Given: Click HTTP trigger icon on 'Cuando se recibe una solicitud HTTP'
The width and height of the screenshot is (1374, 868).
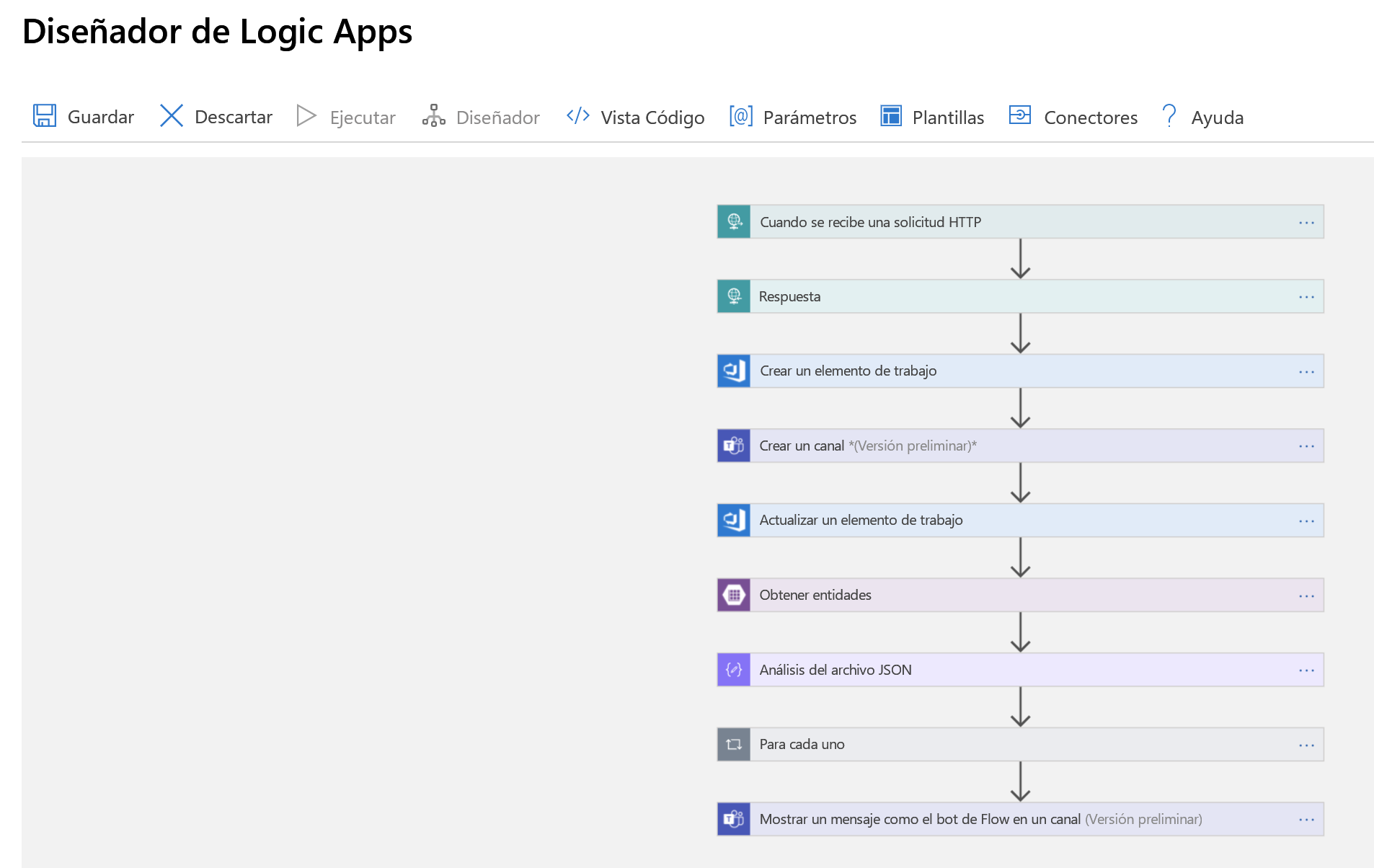Looking at the screenshot, I should point(734,222).
